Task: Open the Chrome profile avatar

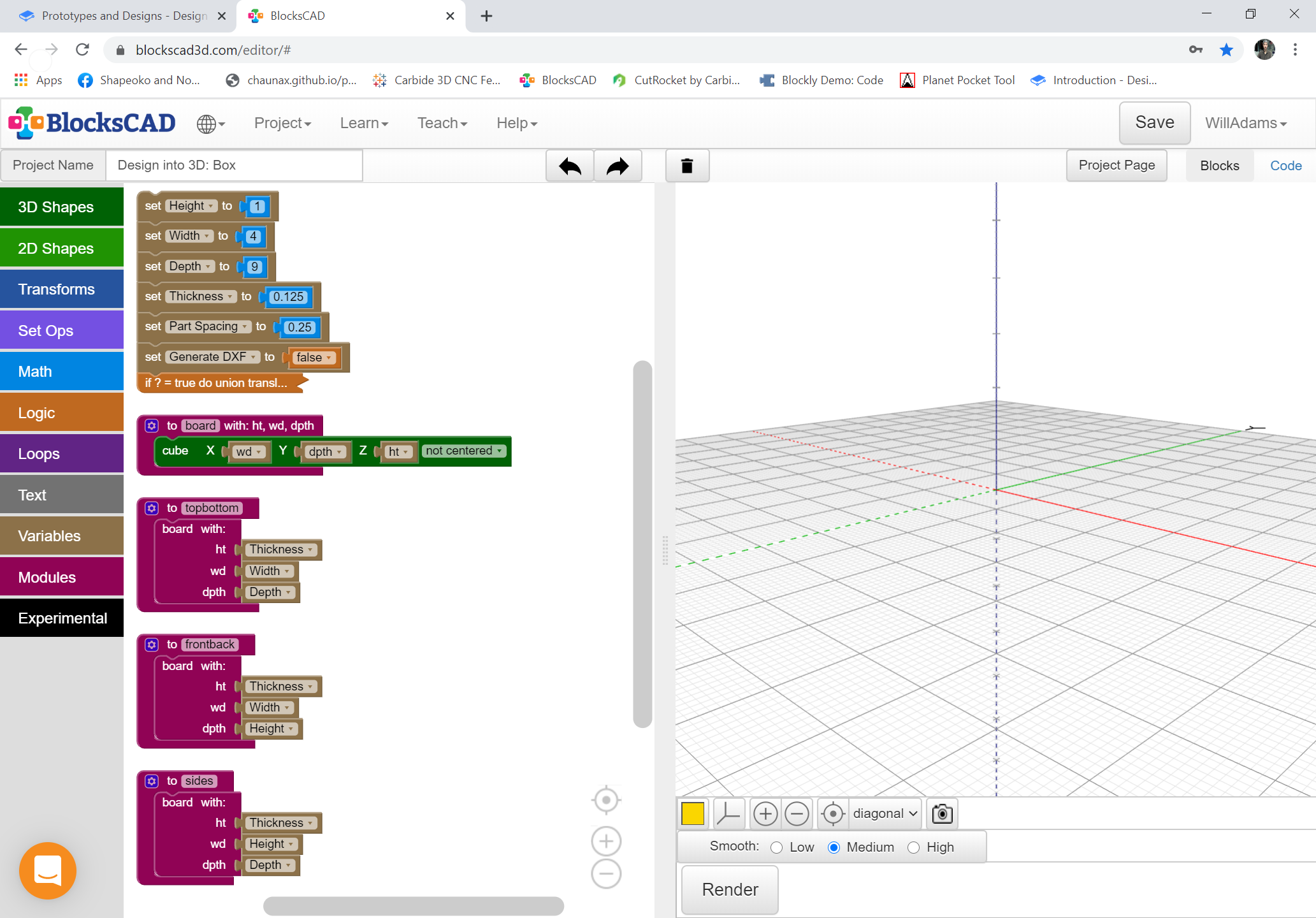Action: (x=1264, y=50)
